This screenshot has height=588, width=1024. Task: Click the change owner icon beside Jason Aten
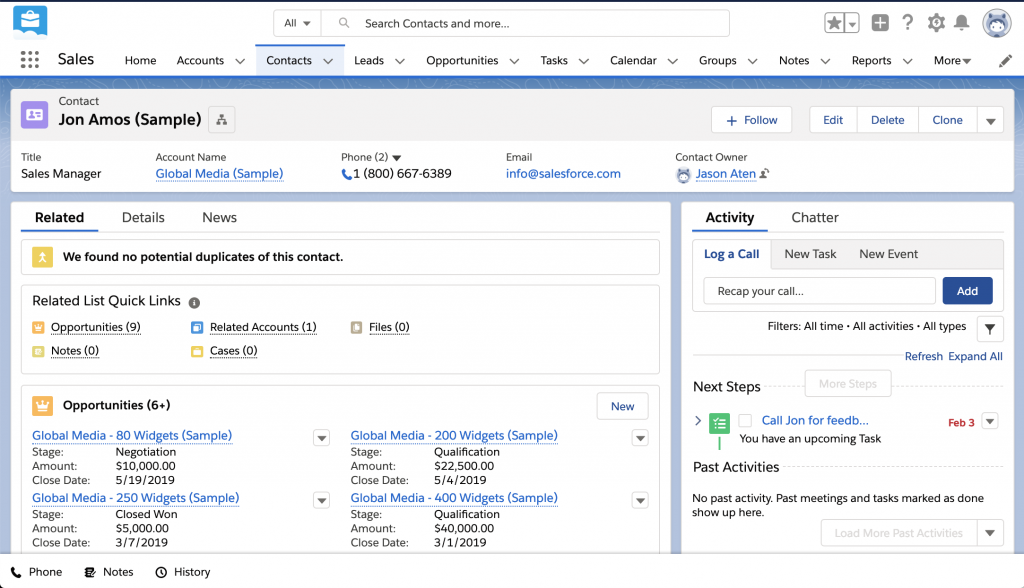click(x=764, y=174)
